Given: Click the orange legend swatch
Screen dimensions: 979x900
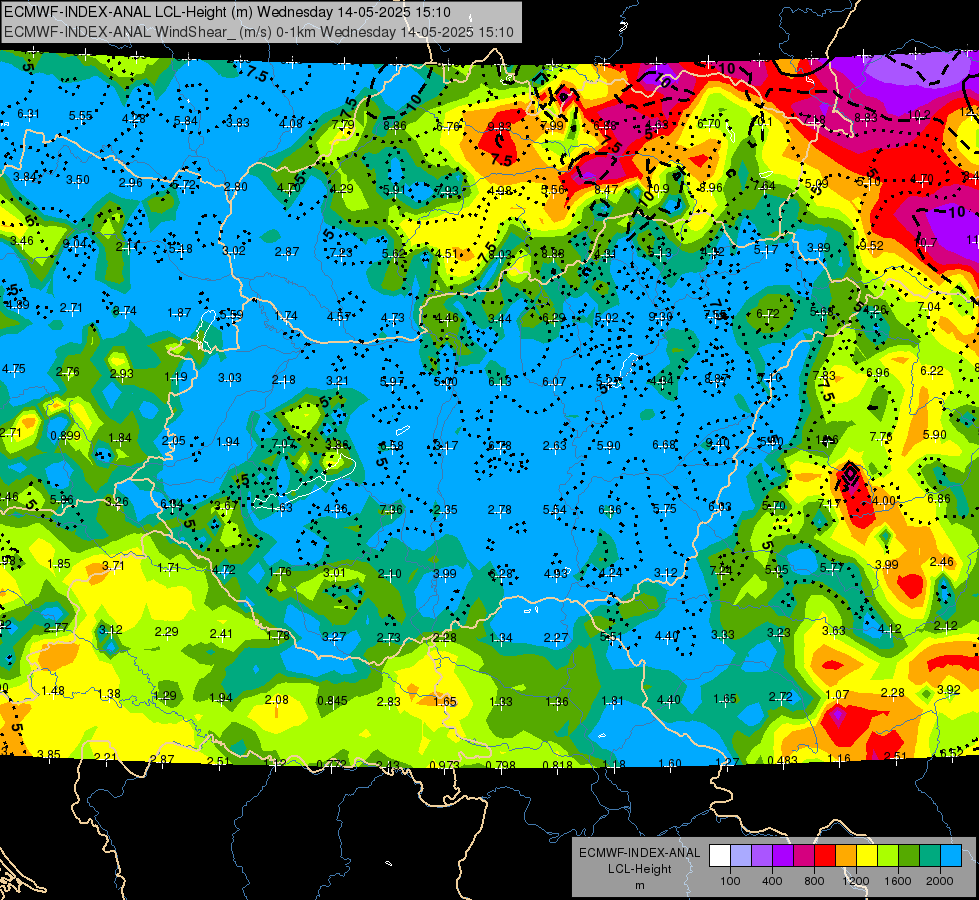Looking at the screenshot, I should (x=846, y=856).
